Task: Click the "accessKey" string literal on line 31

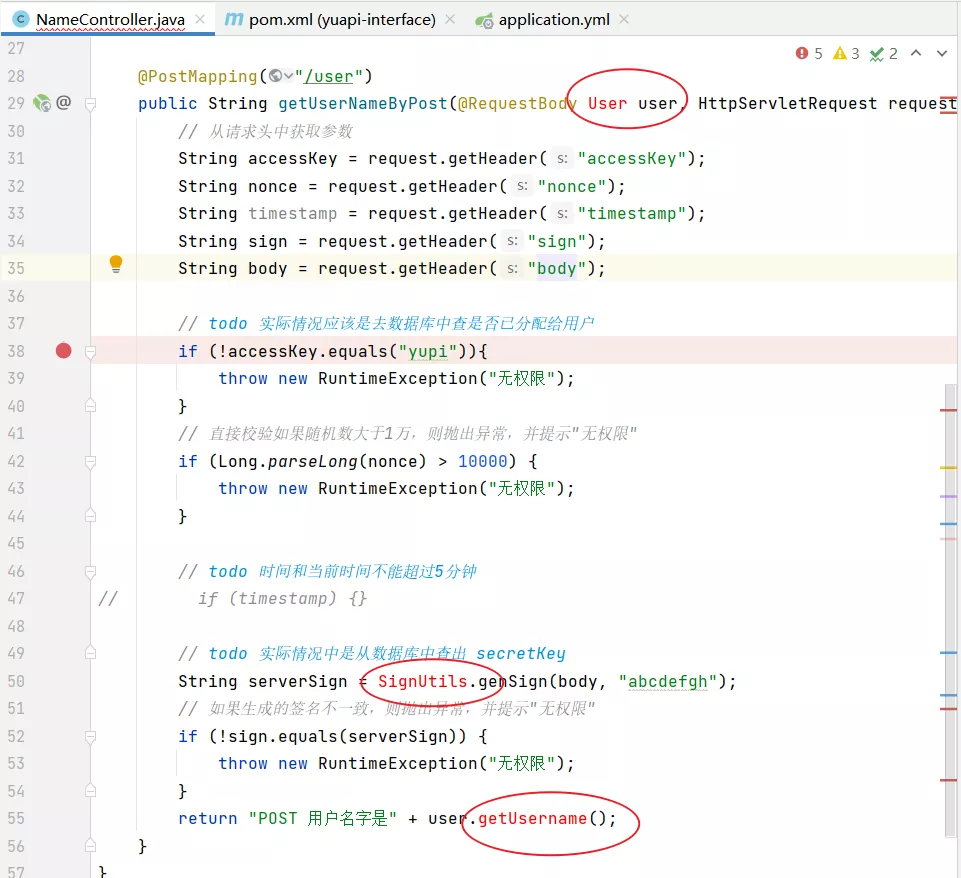Action: (631, 159)
